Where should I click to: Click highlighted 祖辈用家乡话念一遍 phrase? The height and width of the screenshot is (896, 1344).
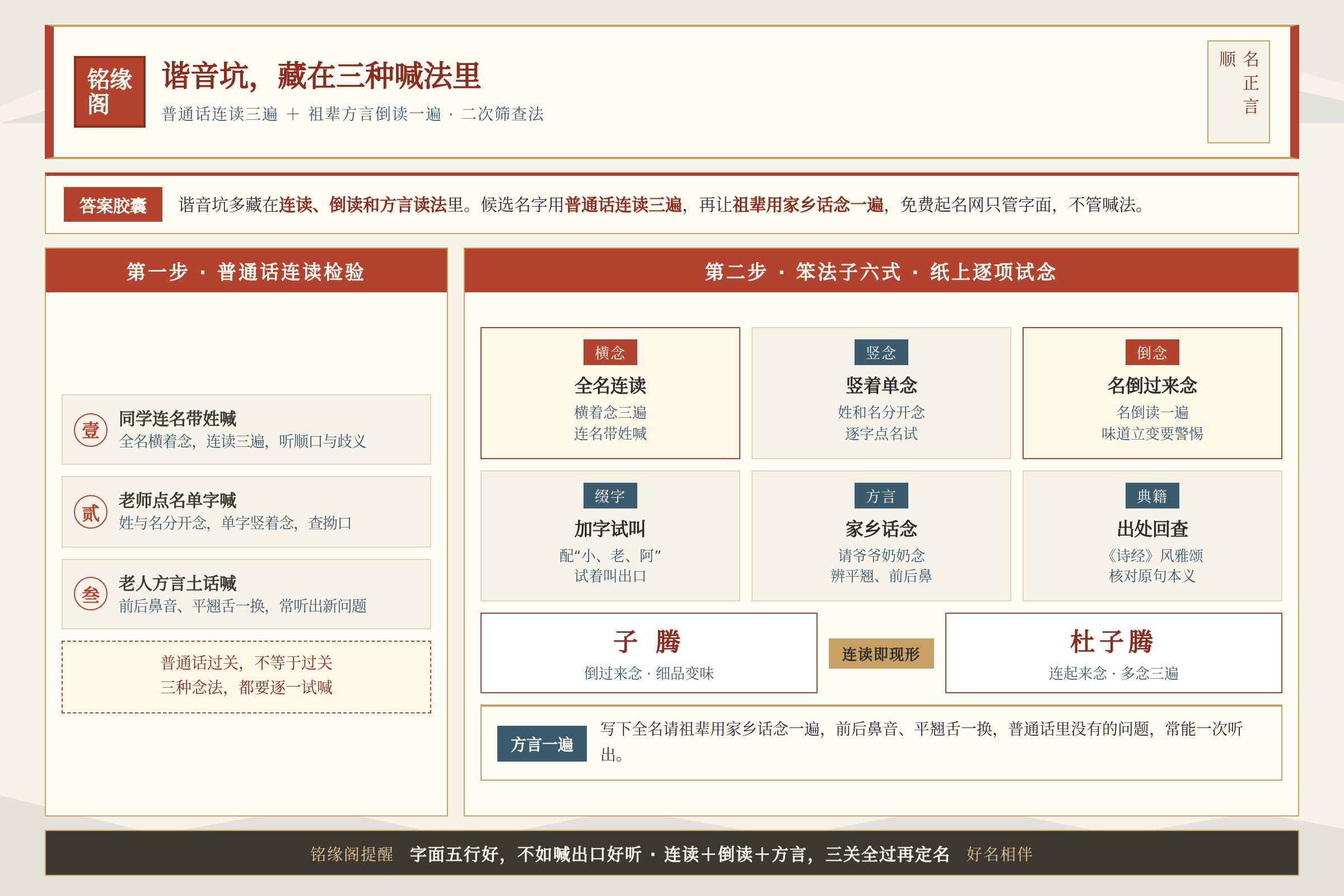(x=808, y=204)
